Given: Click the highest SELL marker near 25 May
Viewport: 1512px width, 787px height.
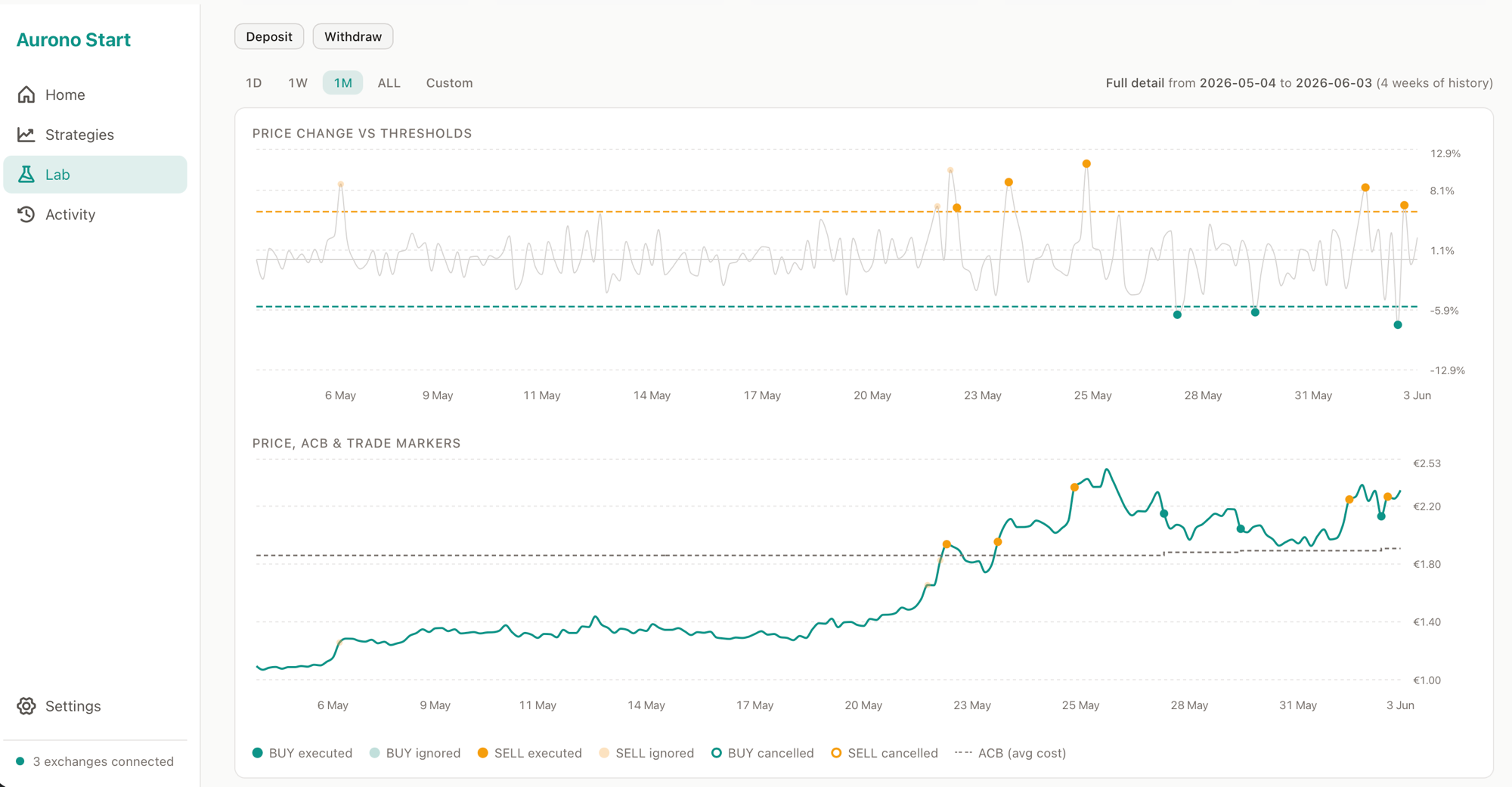Looking at the screenshot, I should point(1086,164).
